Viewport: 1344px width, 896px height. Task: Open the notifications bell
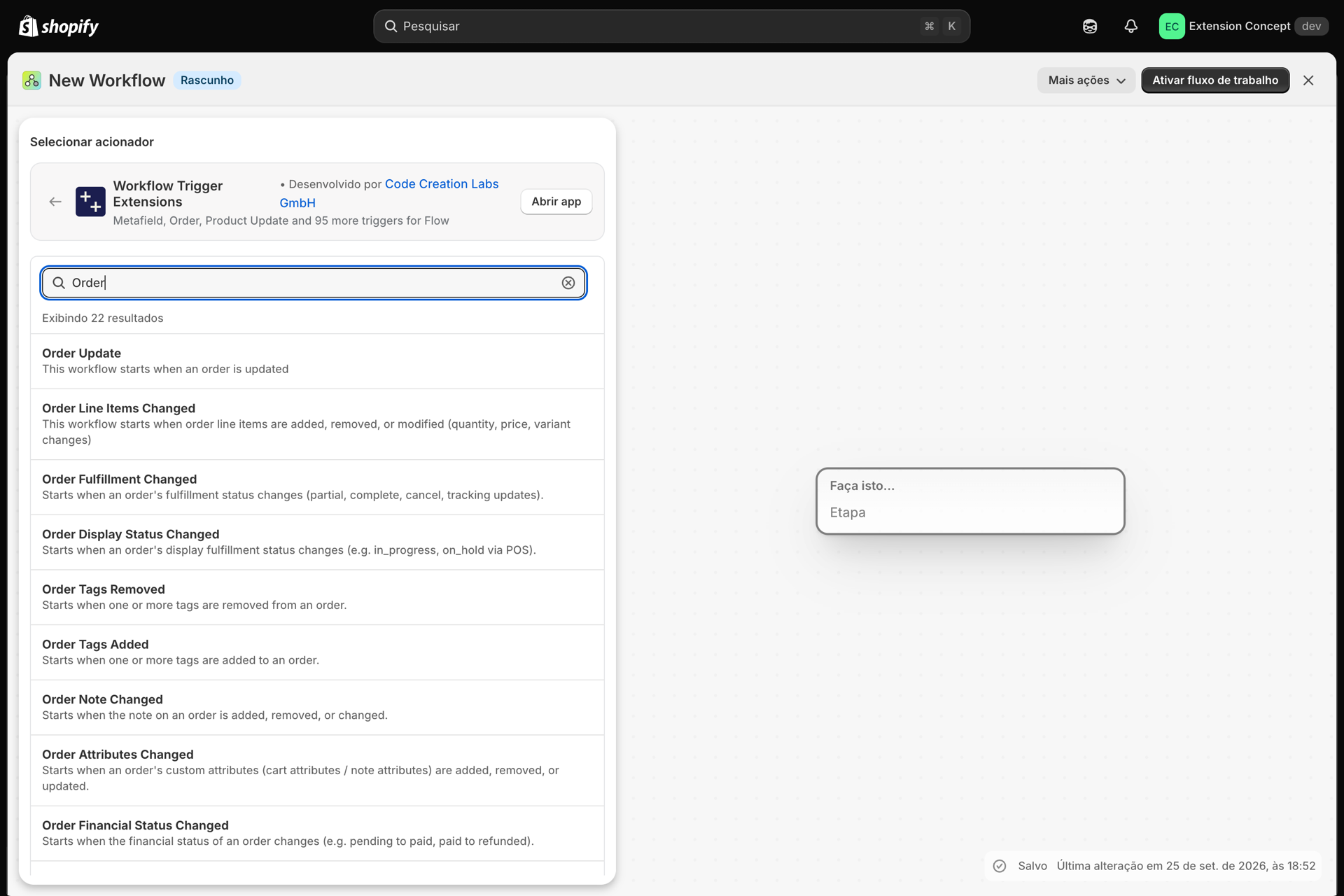1130,26
